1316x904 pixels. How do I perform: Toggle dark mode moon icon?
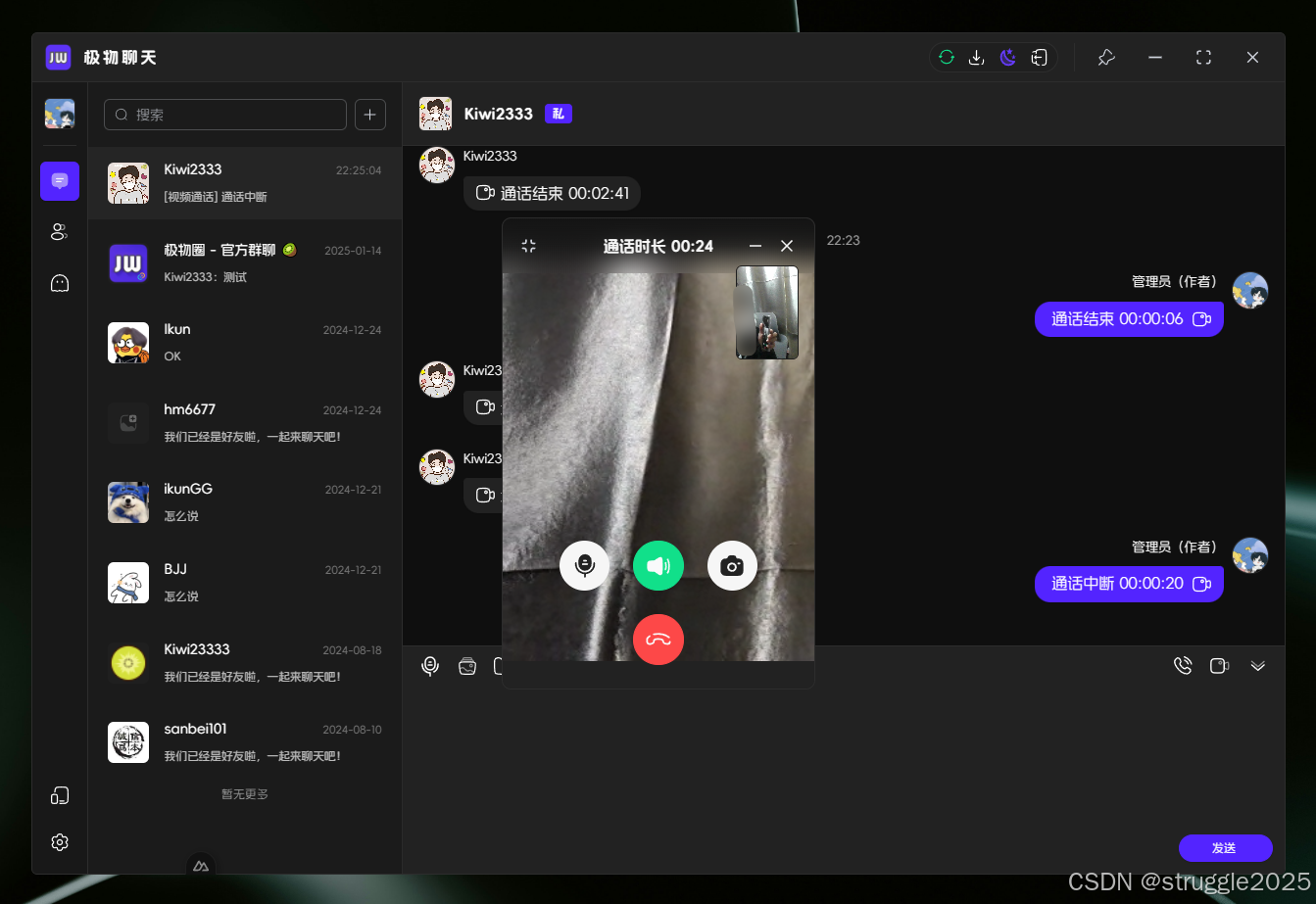click(x=1008, y=58)
